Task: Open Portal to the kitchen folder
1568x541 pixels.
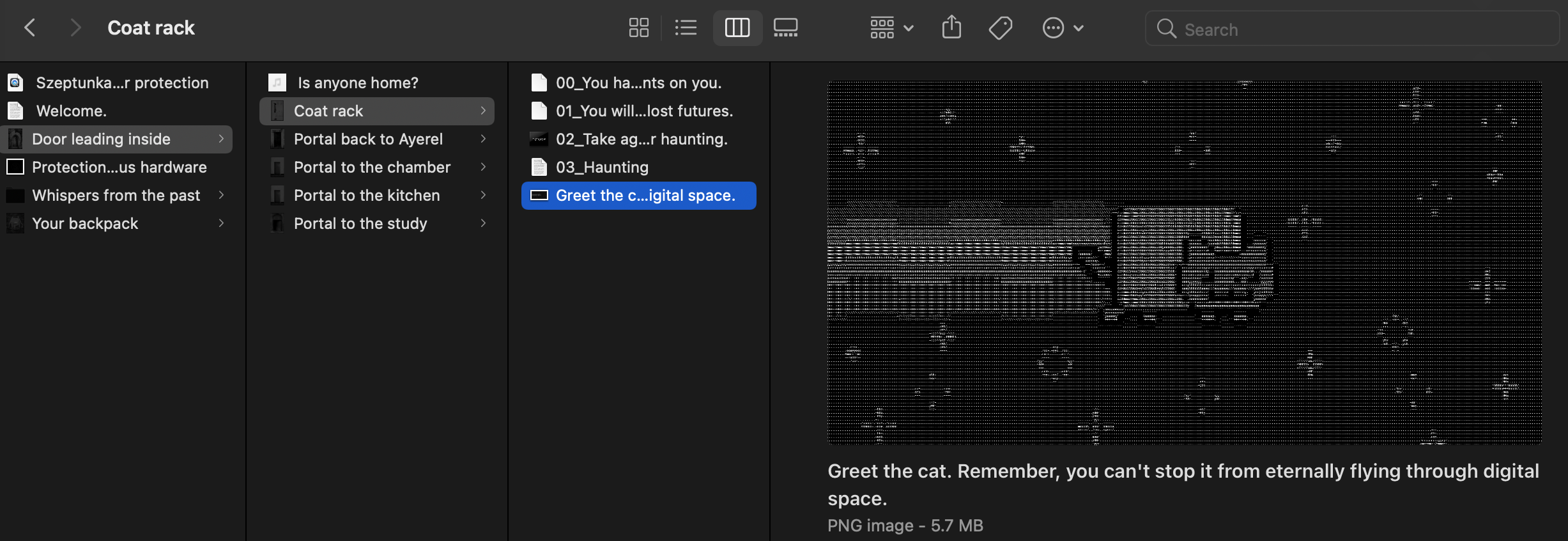Action: tap(367, 195)
